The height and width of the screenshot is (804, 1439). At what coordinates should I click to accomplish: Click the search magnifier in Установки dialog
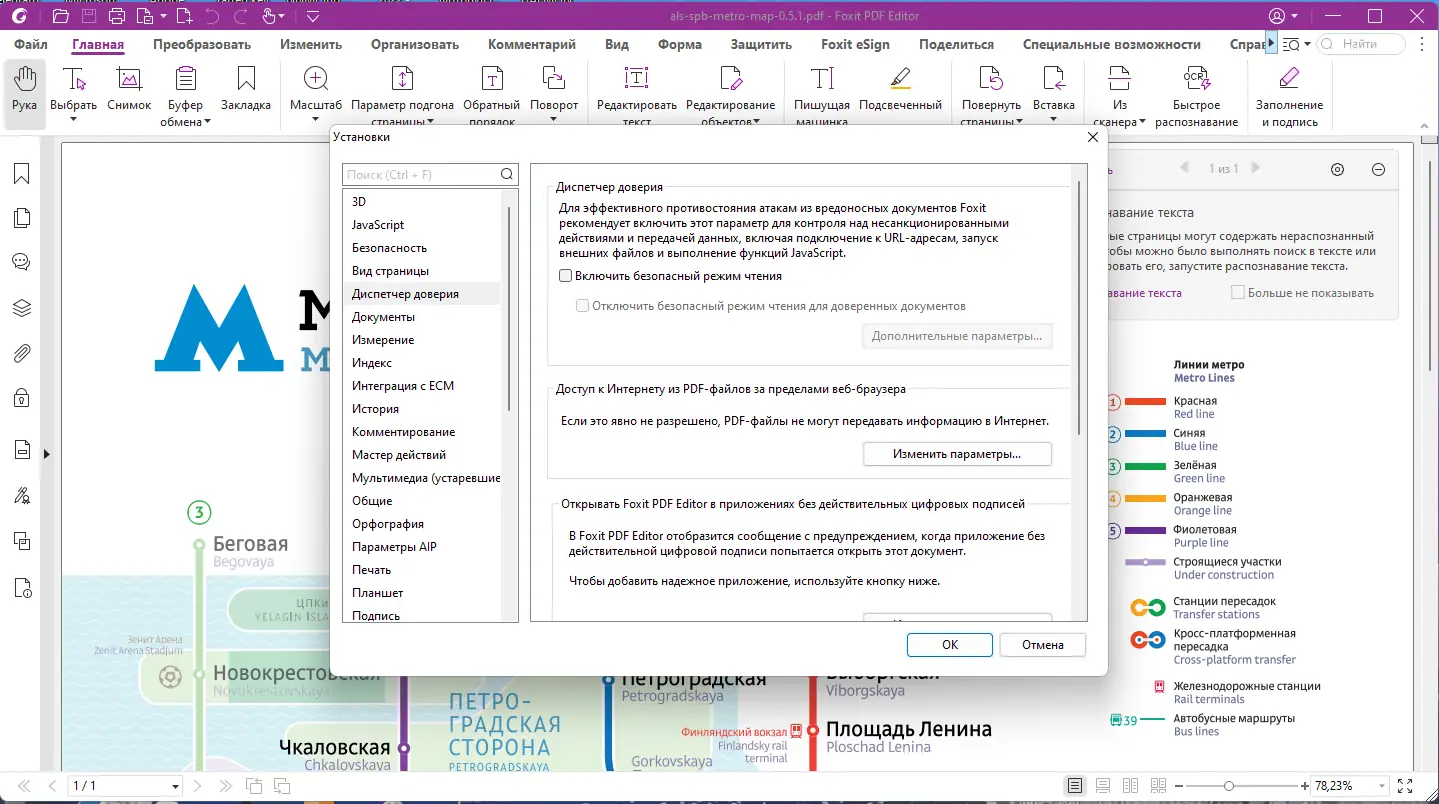(508, 175)
